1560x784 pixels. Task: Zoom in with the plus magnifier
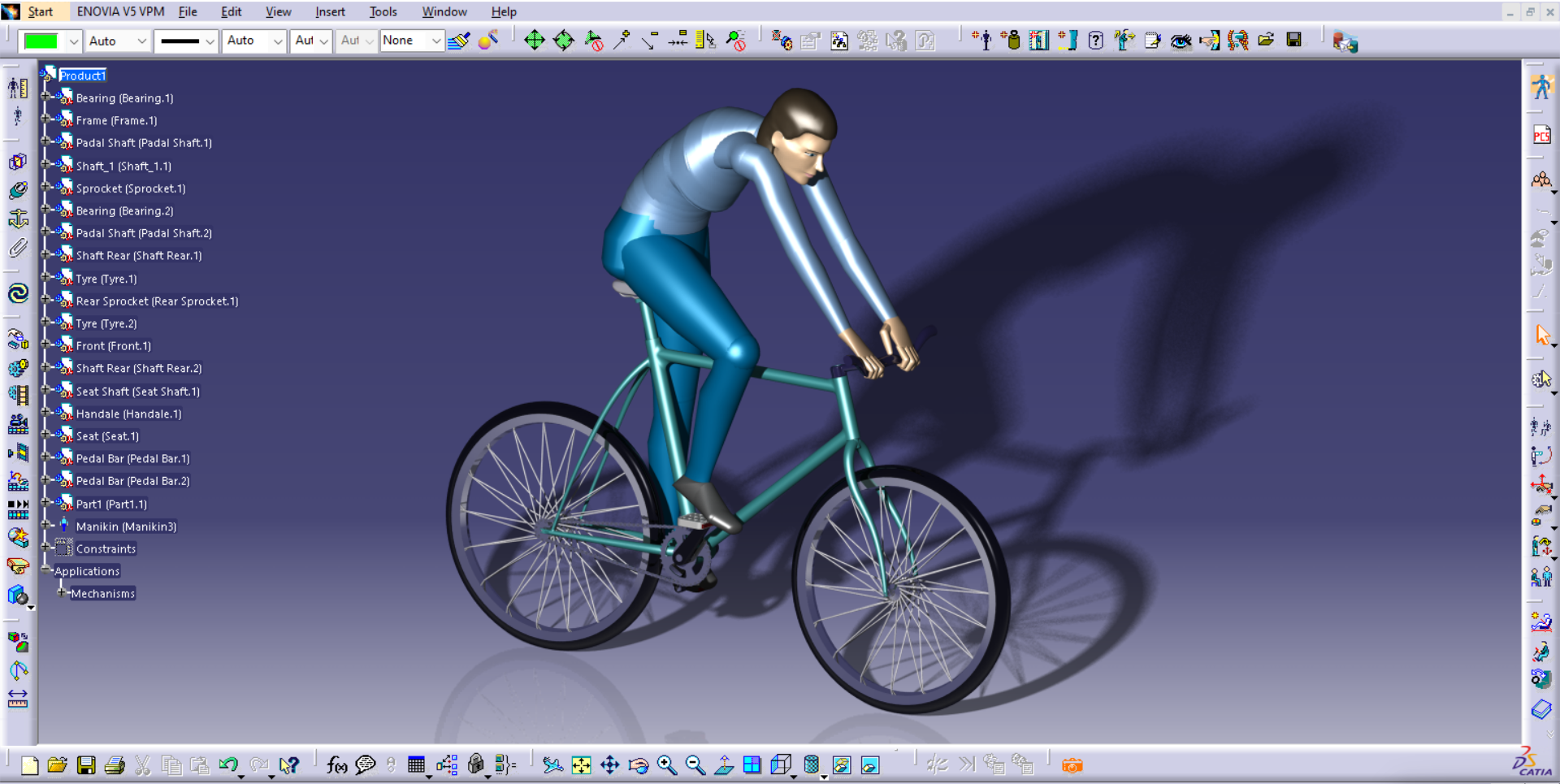click(667, 765)
